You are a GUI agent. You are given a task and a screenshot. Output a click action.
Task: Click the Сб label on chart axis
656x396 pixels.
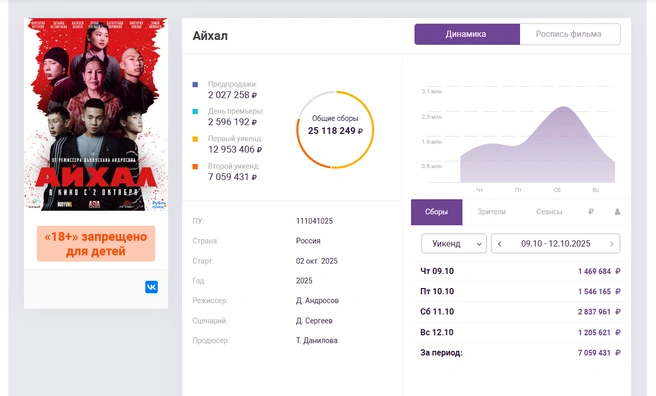click(x=557, y=190)
